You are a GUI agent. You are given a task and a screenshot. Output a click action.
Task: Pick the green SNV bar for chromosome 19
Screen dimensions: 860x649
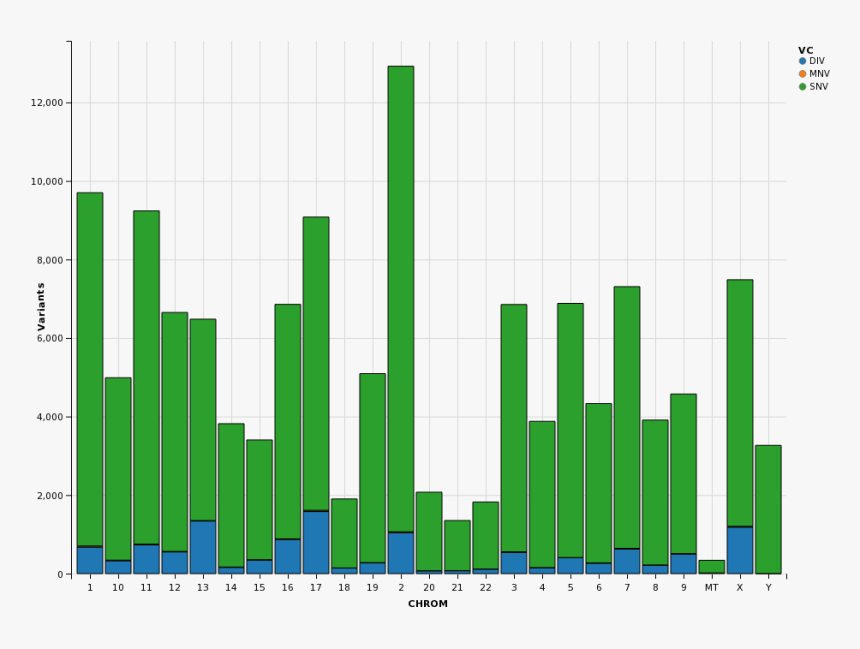[372, 468]
